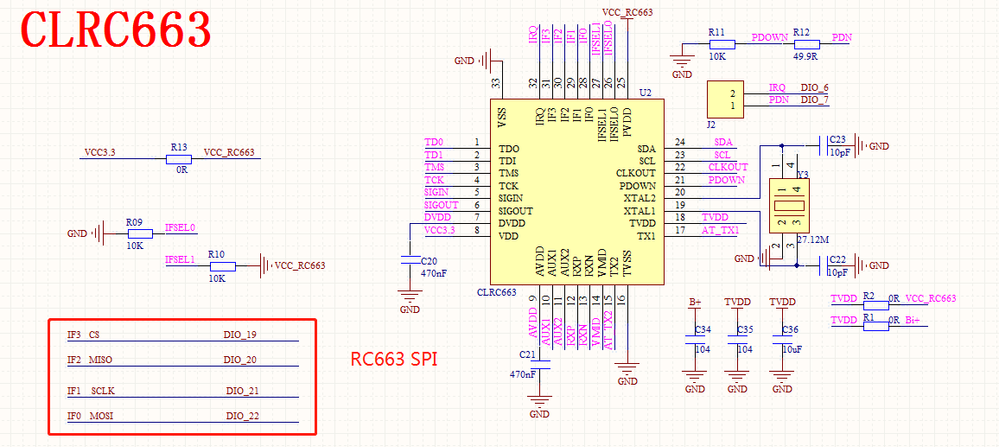This screenshot has width=999, height=447.
Task: Select the R13 0R resistor symbol
Action: [x=179, y=159]
